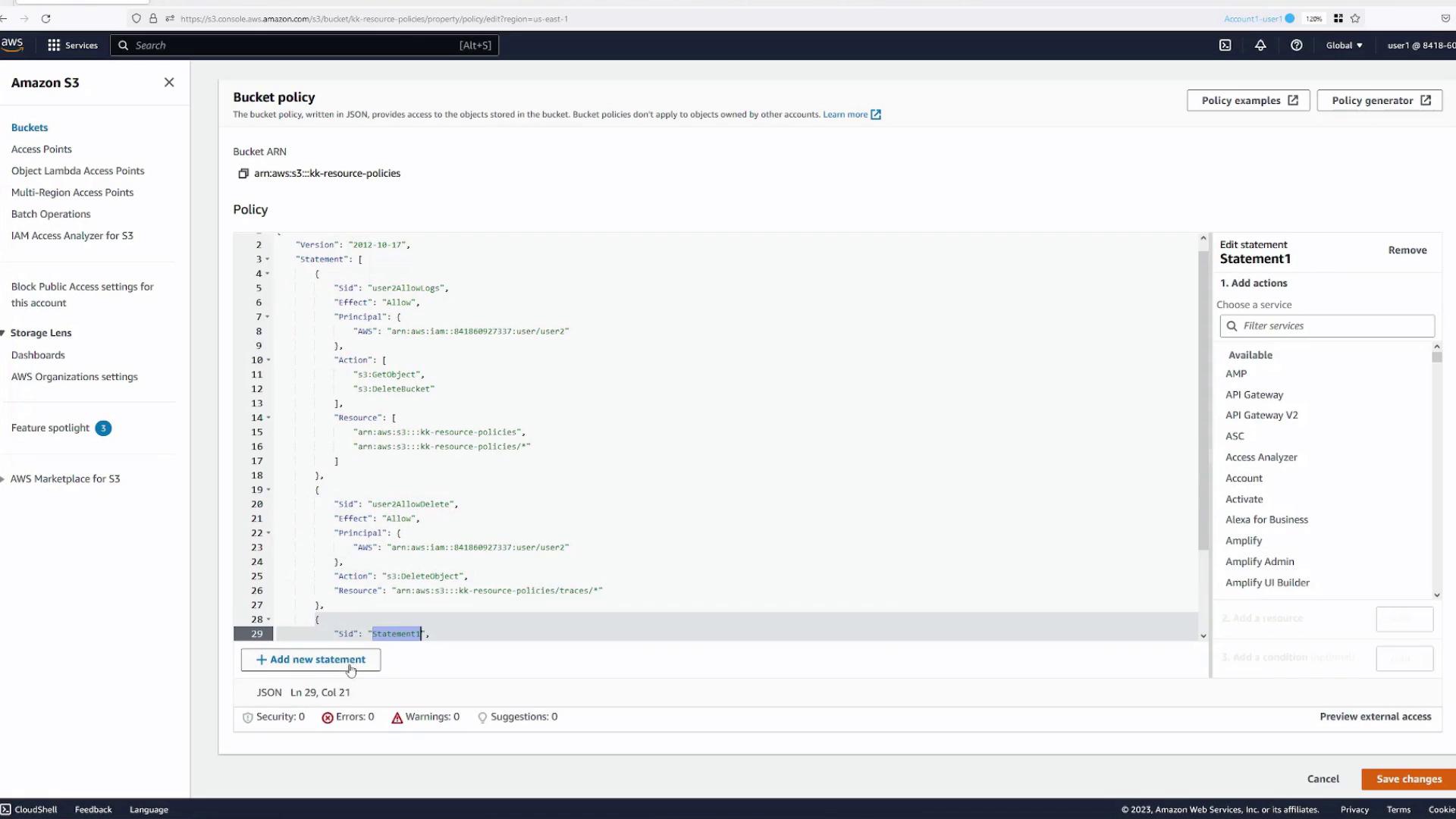Viewport: 1456px width, 819px height.
Task: Click Add new statement button
Action: point(311,660)
